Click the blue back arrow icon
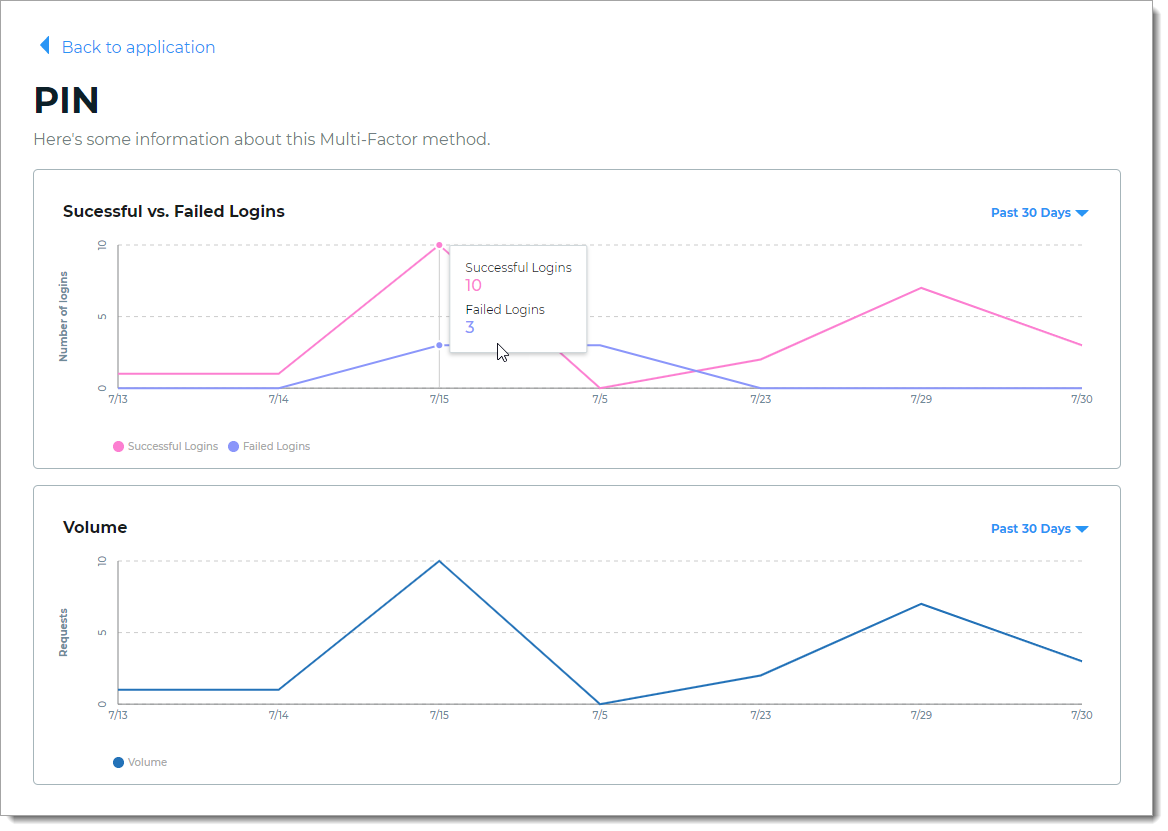This screenshot has width=1168, height=831. [x=44, y=46]
